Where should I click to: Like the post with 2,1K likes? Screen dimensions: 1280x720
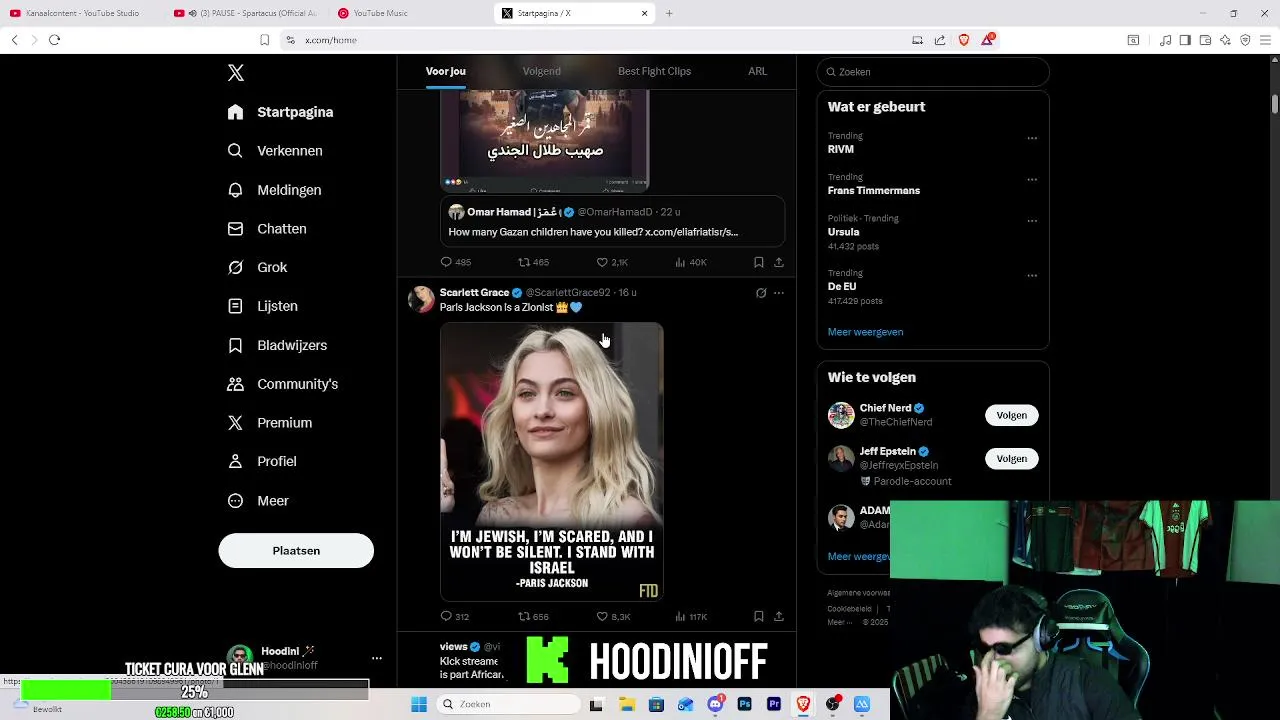612,262
